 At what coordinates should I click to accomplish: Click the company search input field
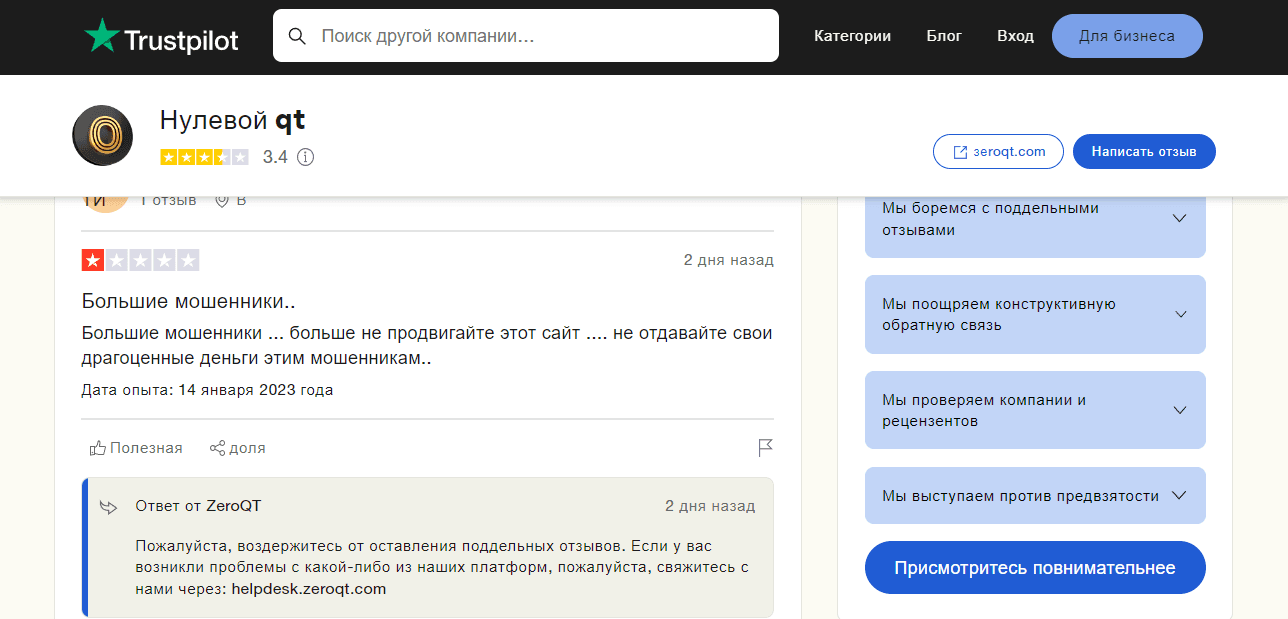(500, 35)
